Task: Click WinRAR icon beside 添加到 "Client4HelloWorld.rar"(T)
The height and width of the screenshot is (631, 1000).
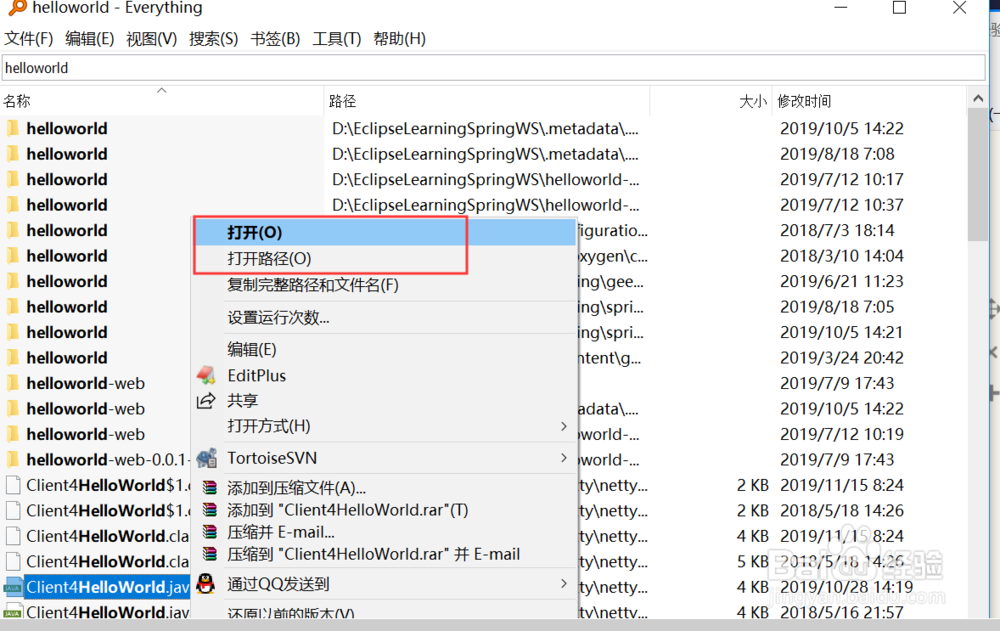Action: click(x=209, y=510)
